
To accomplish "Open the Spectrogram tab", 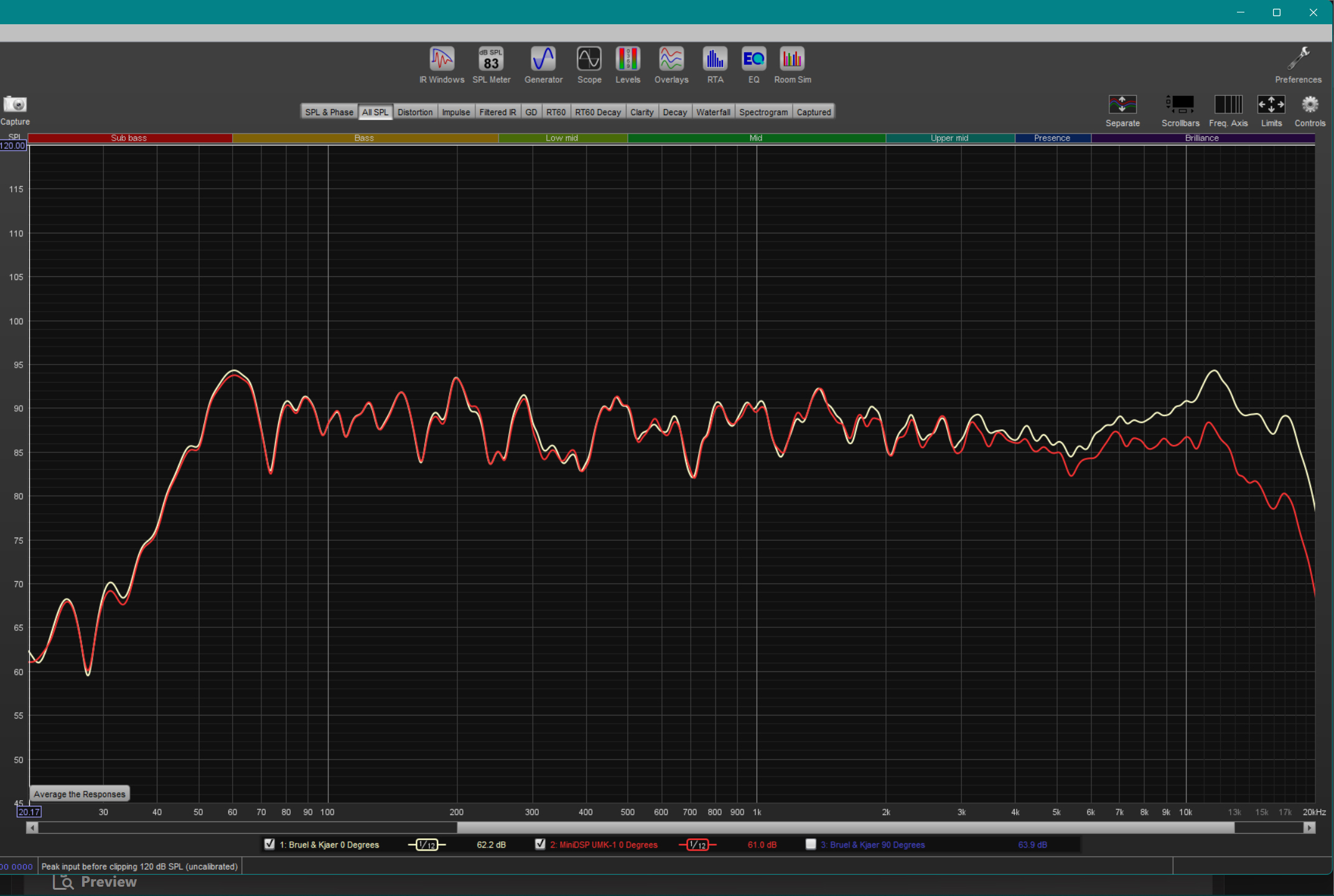I will pos(763,112).
